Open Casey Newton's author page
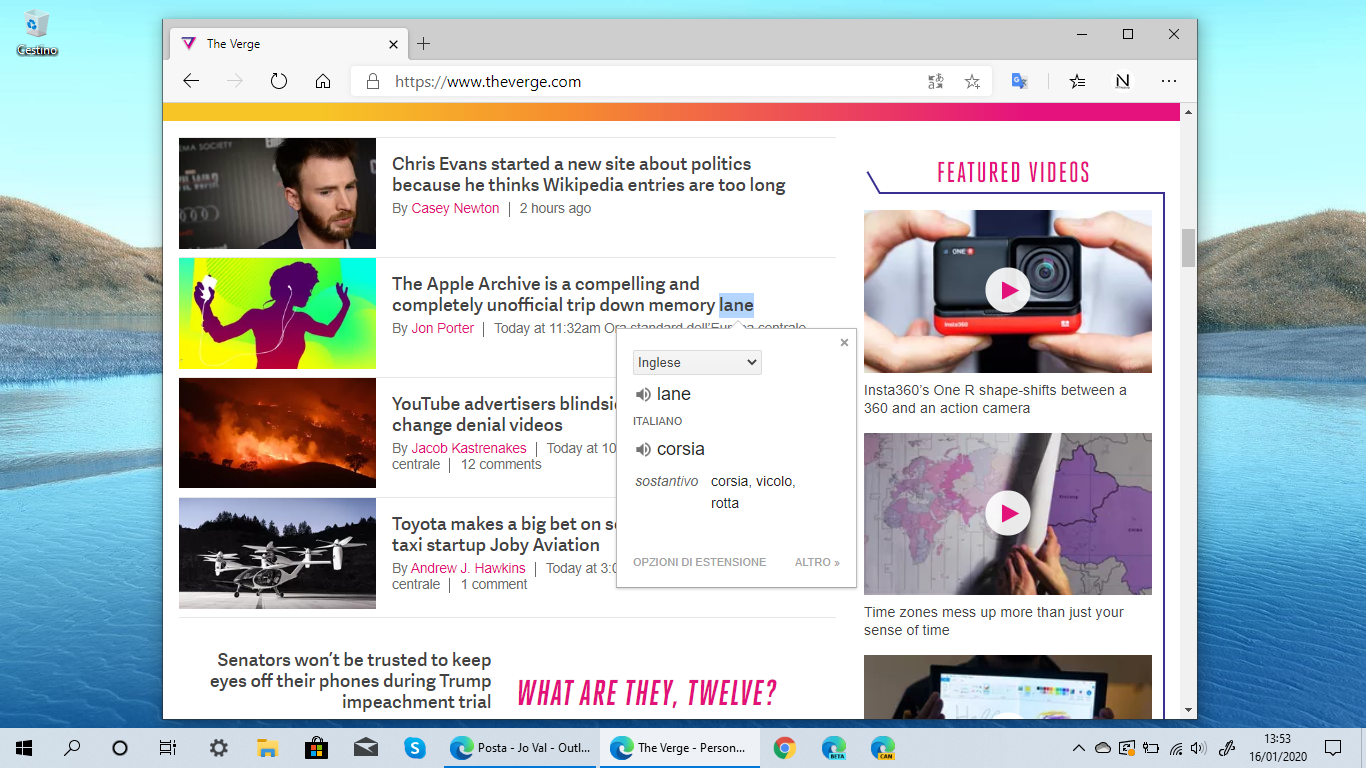The image size is (1366, 768). 455,208
